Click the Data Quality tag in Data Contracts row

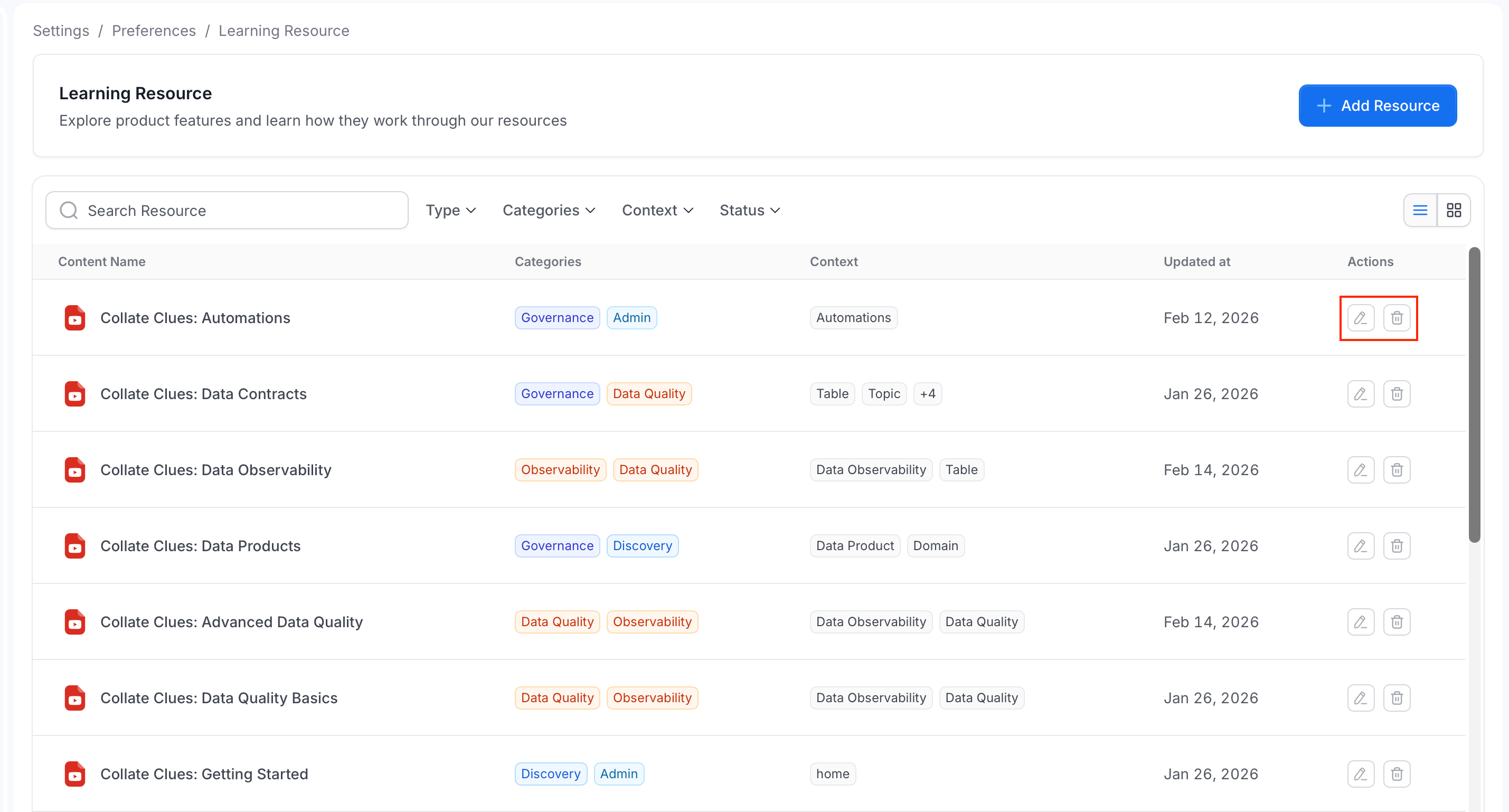click(x=649, y=394)
